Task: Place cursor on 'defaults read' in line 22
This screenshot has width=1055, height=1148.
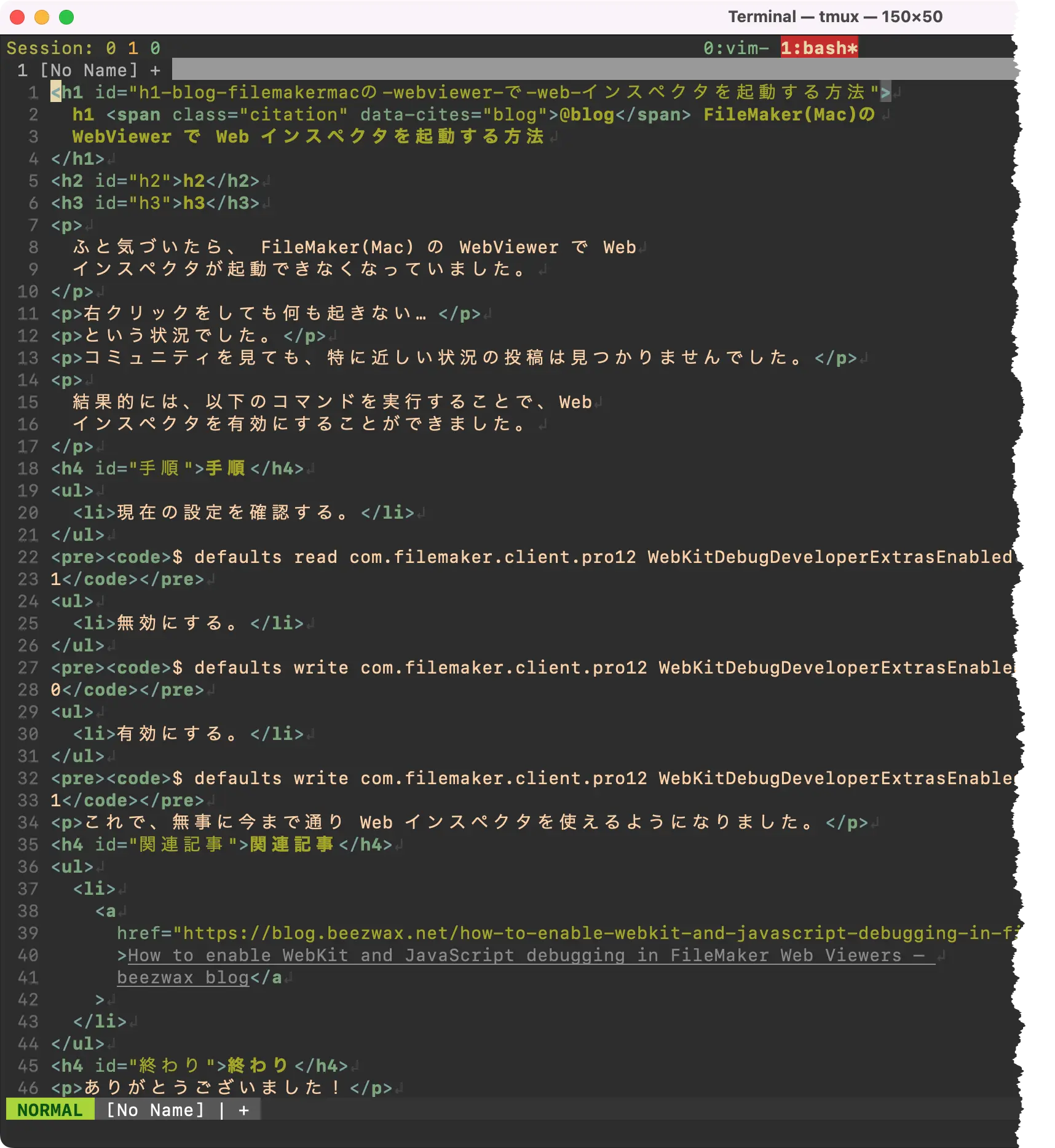Action: (x=266, y=557)
